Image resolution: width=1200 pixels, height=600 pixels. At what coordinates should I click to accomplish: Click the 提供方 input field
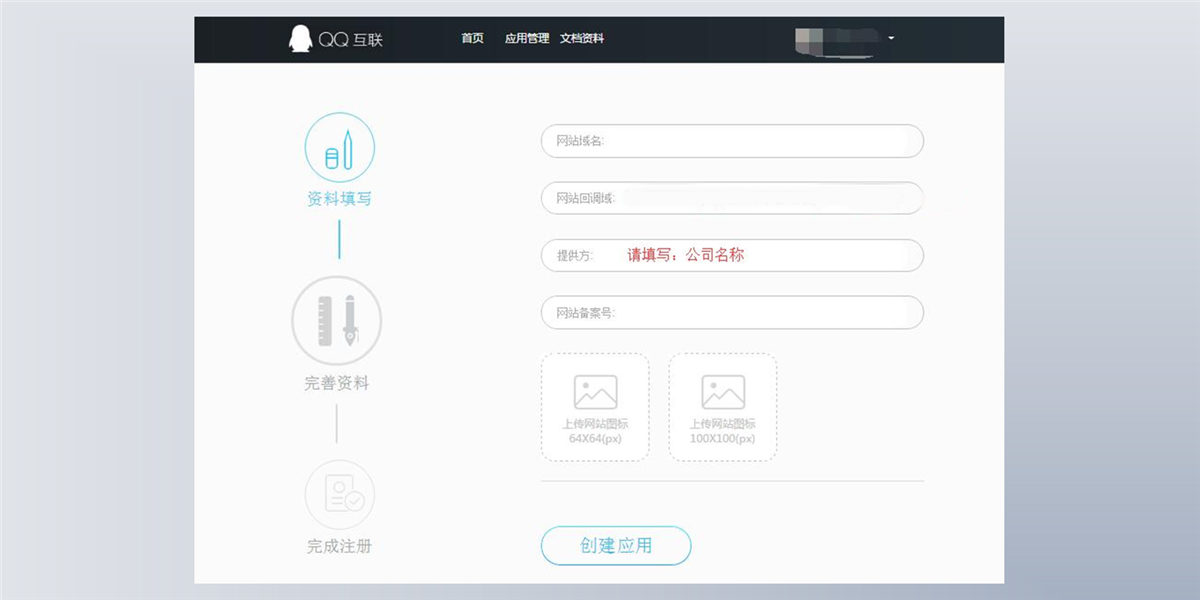click(x=732, y=255)
